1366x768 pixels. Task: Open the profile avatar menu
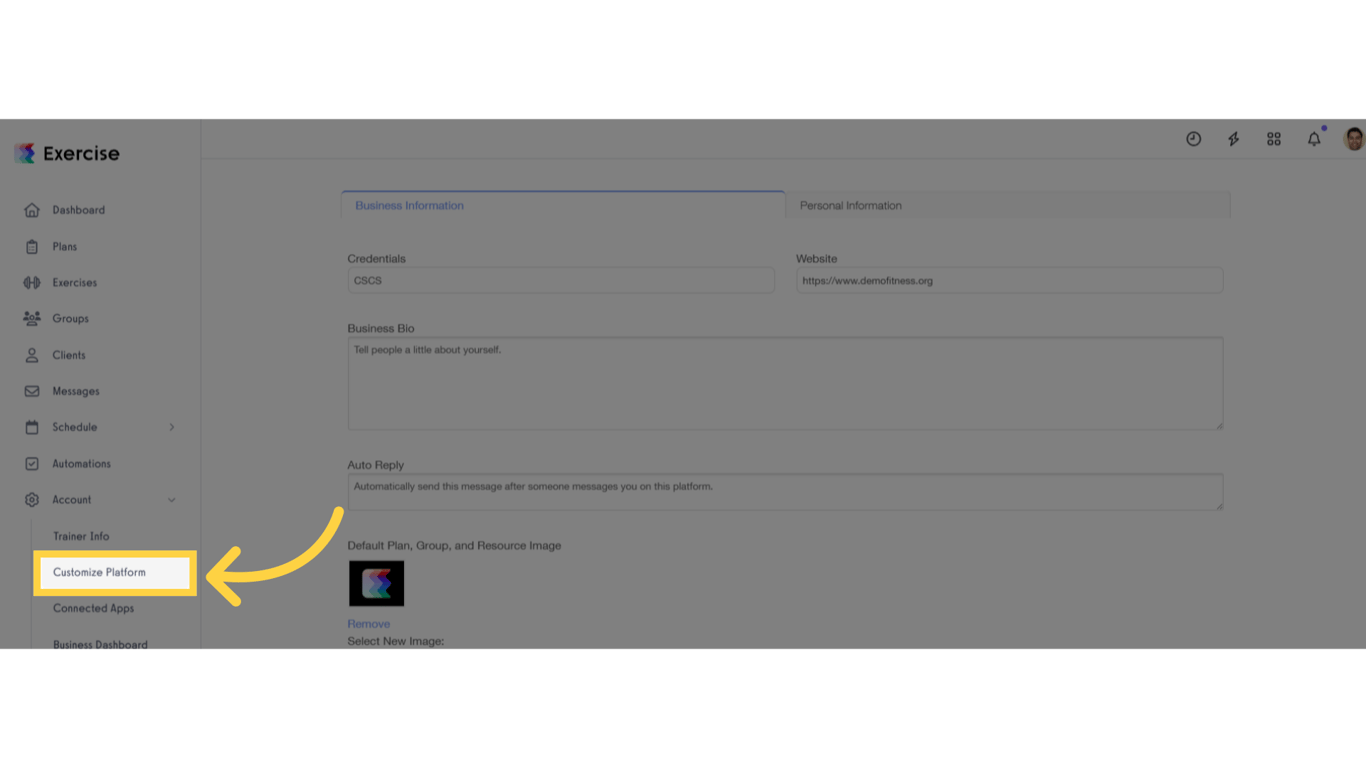1351,139
